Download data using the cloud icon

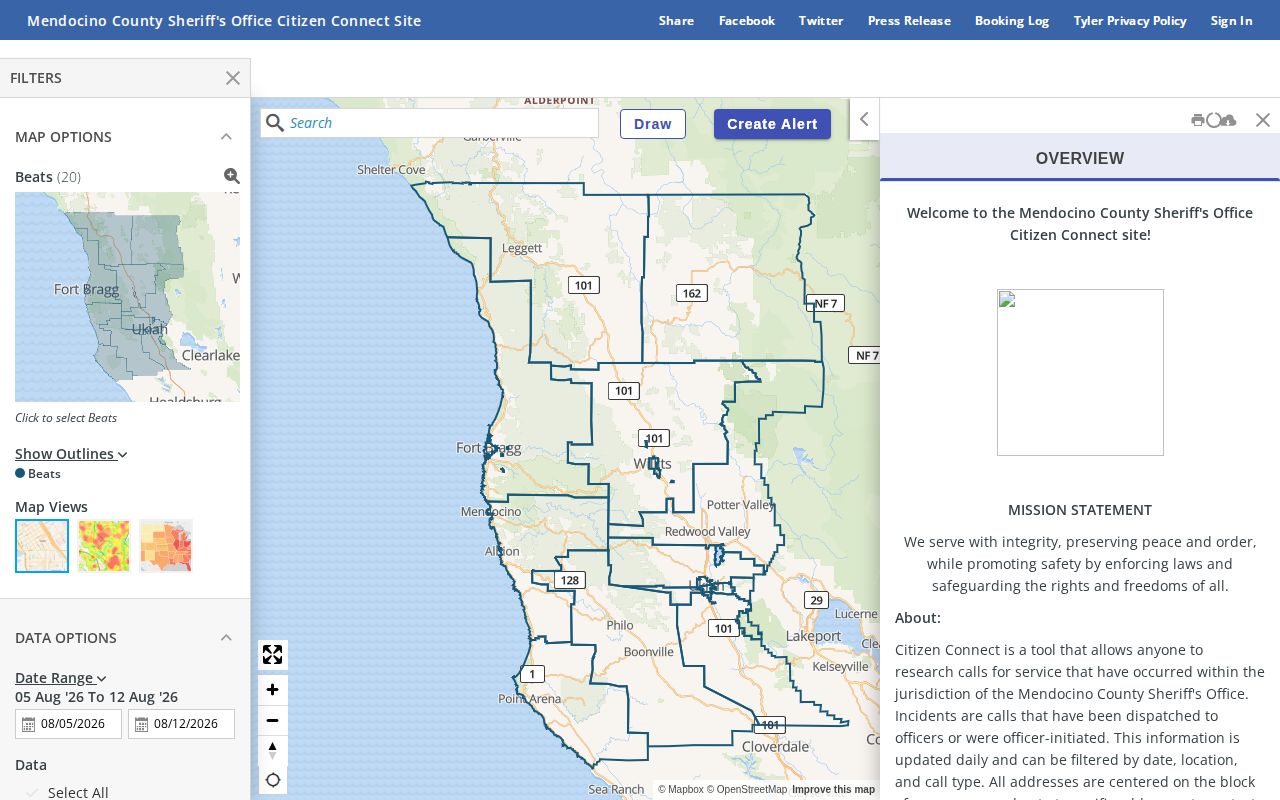click(x=1229, y=120)
